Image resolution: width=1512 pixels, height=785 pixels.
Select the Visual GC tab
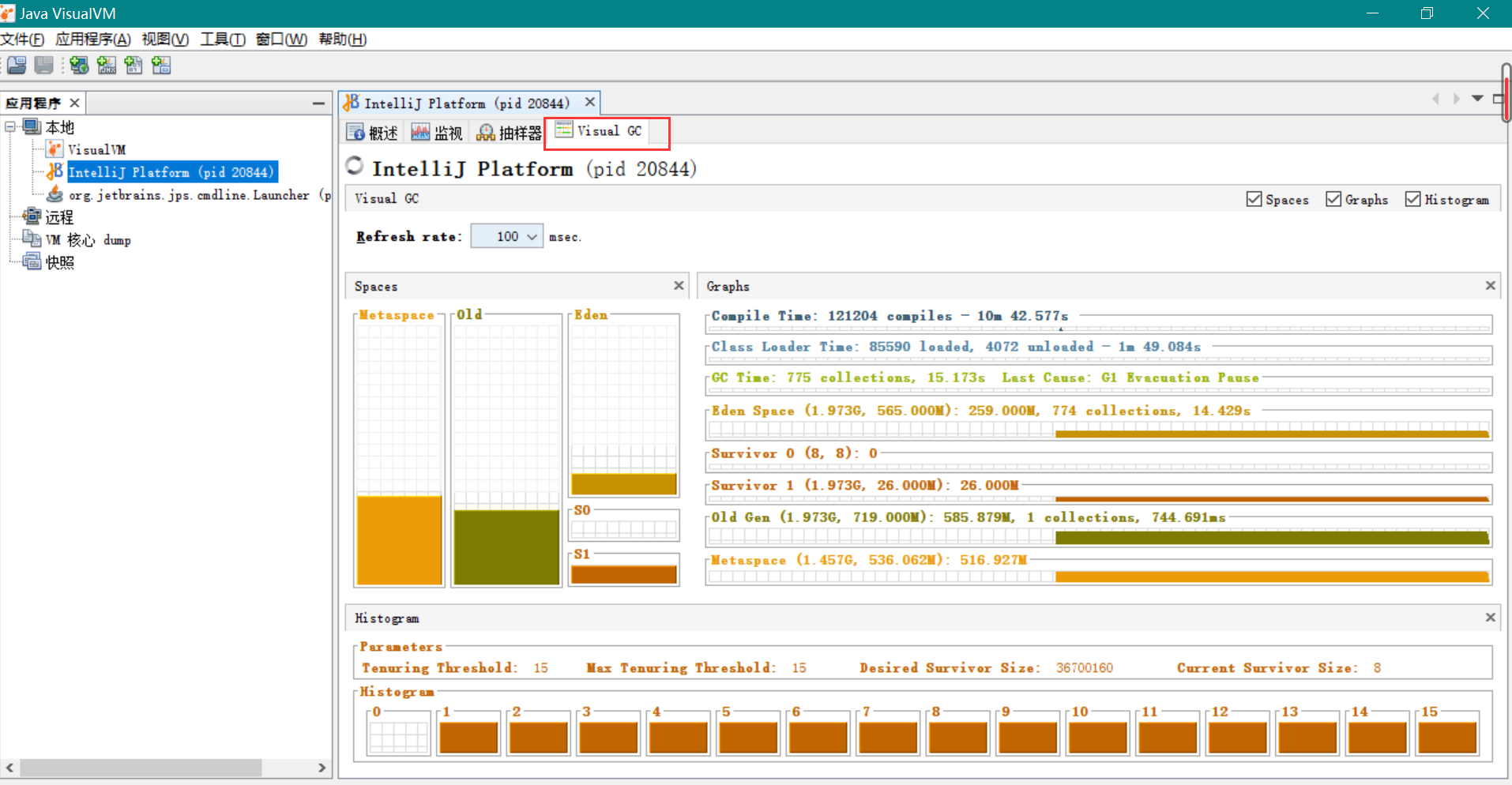pos(599,131)
